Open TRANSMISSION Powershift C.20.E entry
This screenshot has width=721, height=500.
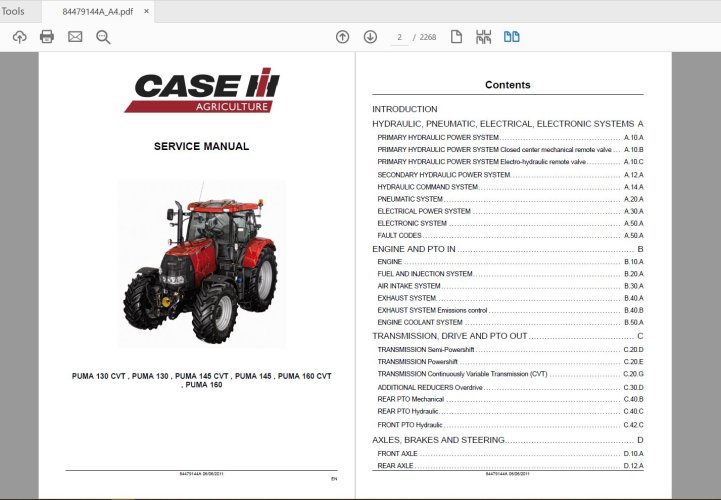[510, 362]
